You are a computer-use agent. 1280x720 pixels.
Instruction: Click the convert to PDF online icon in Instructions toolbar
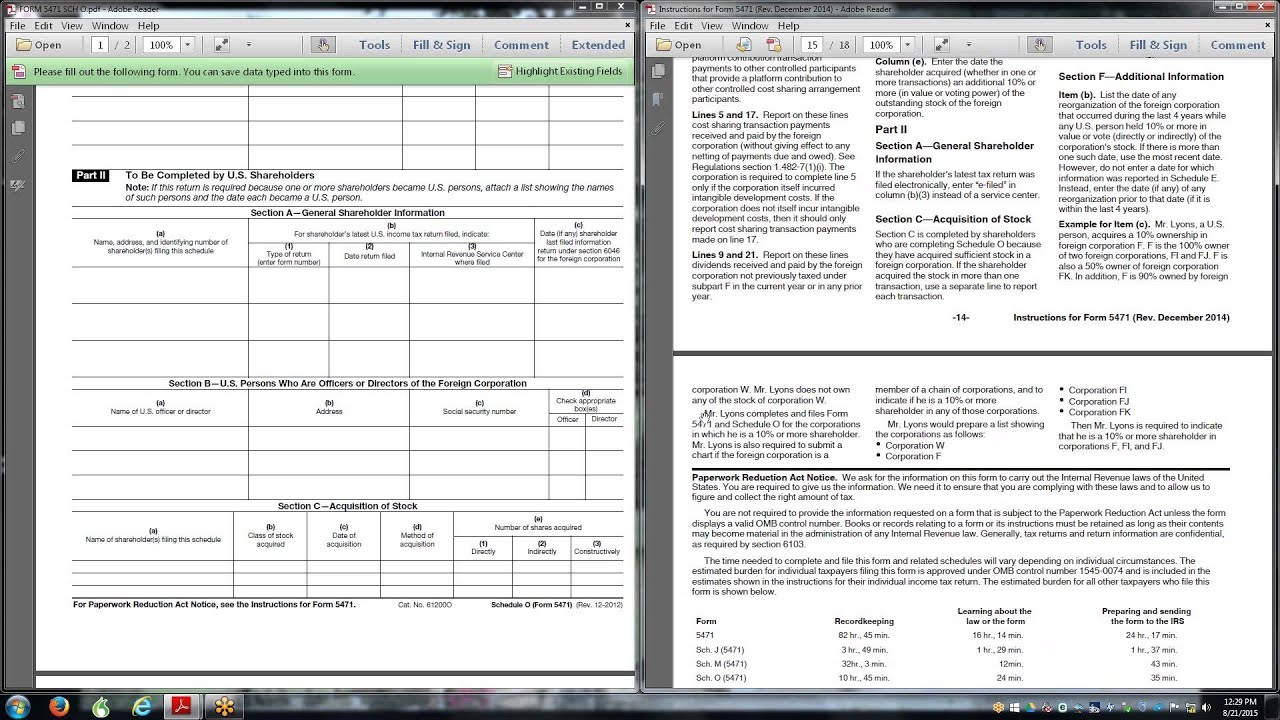click(743, 45)
